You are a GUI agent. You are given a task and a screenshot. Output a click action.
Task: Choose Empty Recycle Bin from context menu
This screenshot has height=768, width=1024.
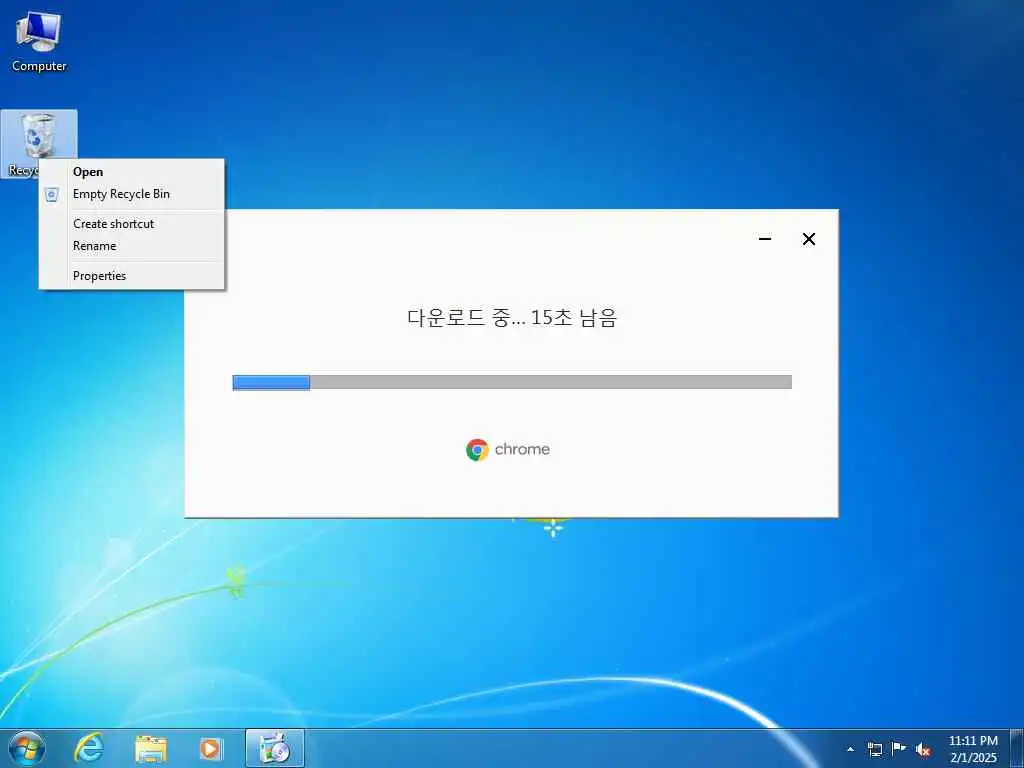click(131, 194)
